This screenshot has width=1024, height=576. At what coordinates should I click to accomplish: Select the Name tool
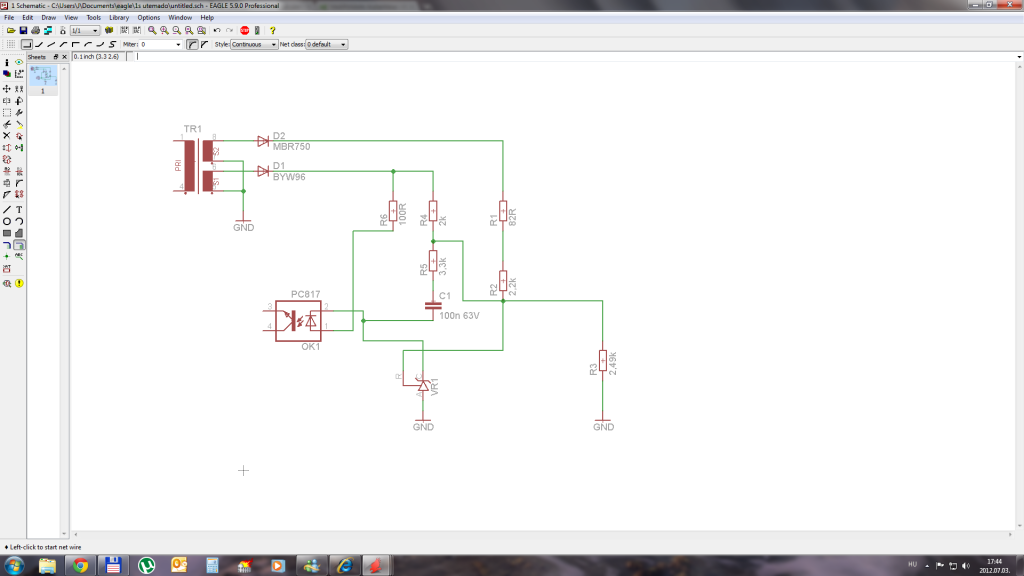tap(7, 171)
